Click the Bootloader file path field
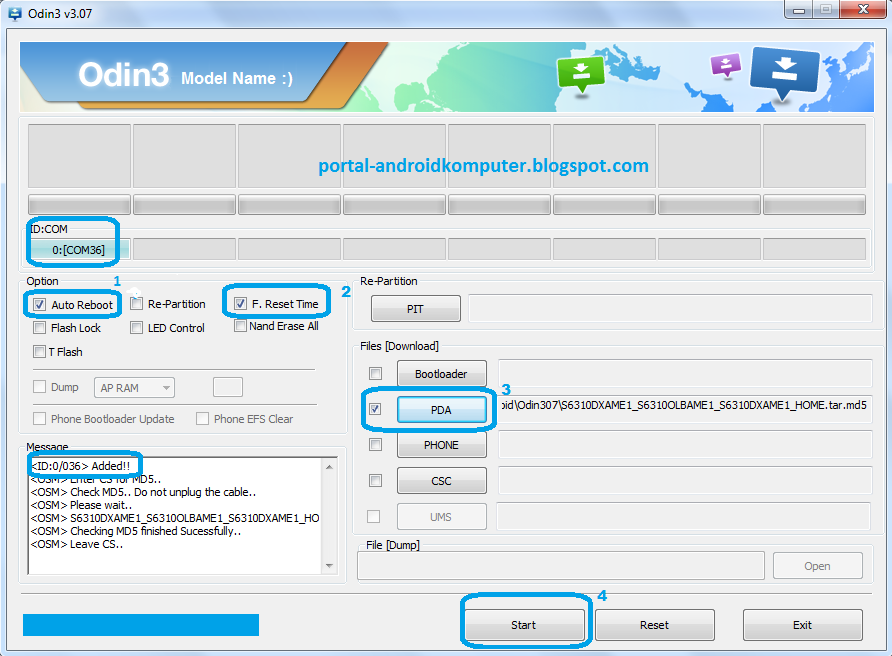Image resolution: width=892 pixels, height=656 pixels. [685, 373]
